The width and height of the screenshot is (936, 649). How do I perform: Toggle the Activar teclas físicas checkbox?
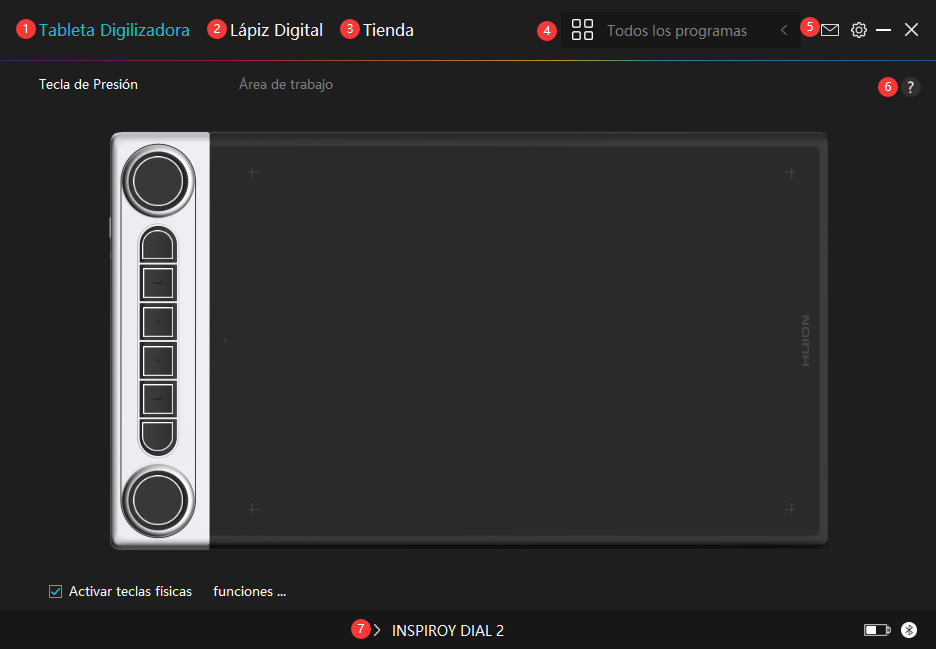(x=56, y=591)
